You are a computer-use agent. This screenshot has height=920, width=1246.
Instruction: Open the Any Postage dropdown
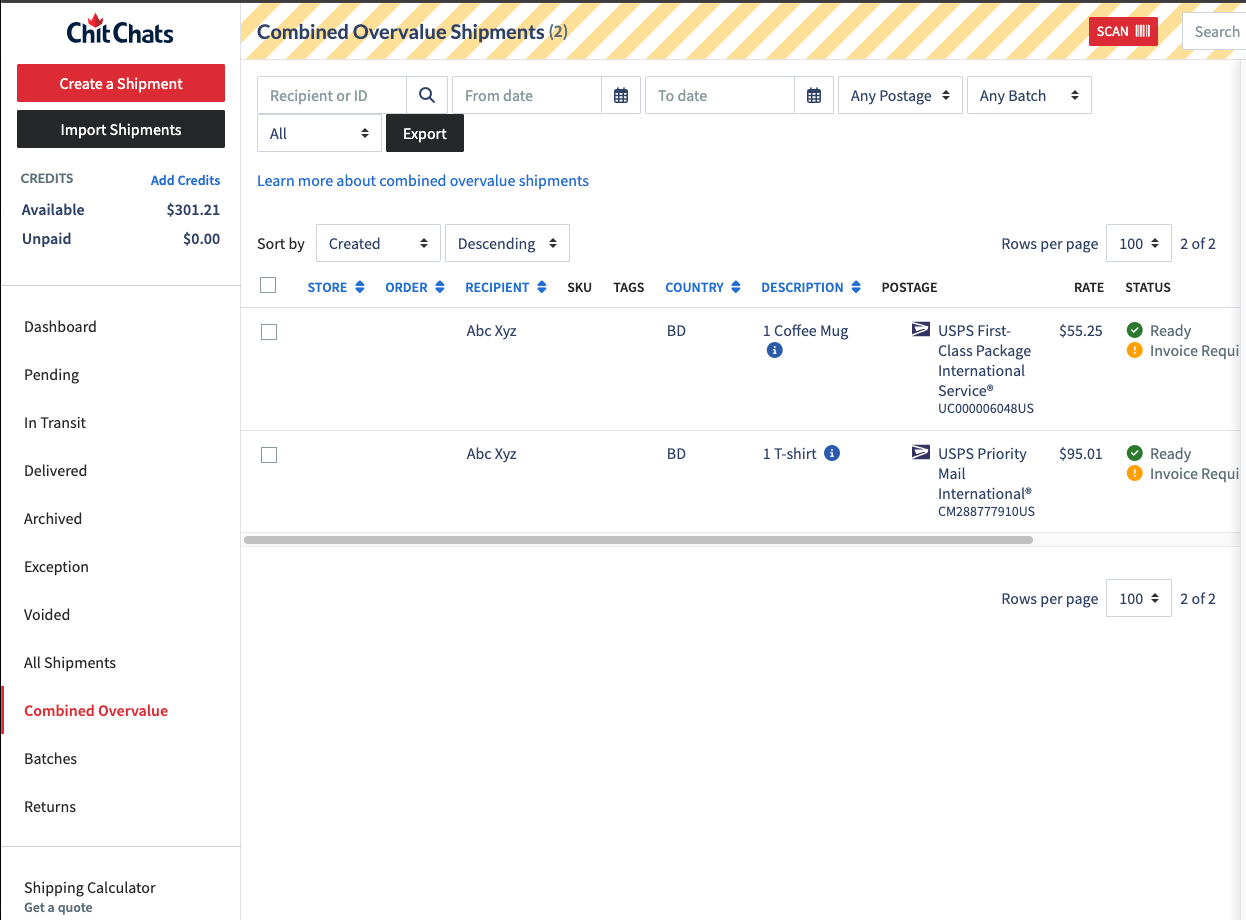(900, 95)
